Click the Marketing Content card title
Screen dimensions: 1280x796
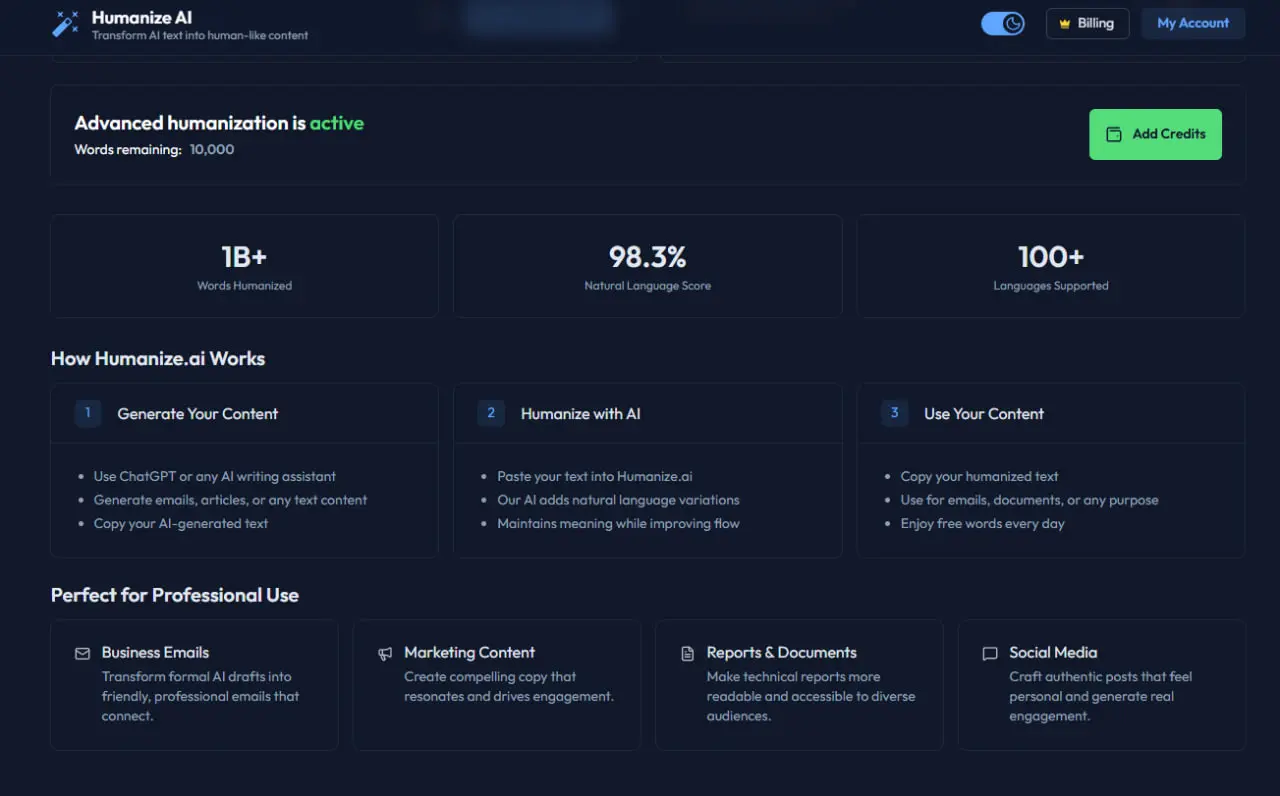pyautogui.click(x=469, y=652)
